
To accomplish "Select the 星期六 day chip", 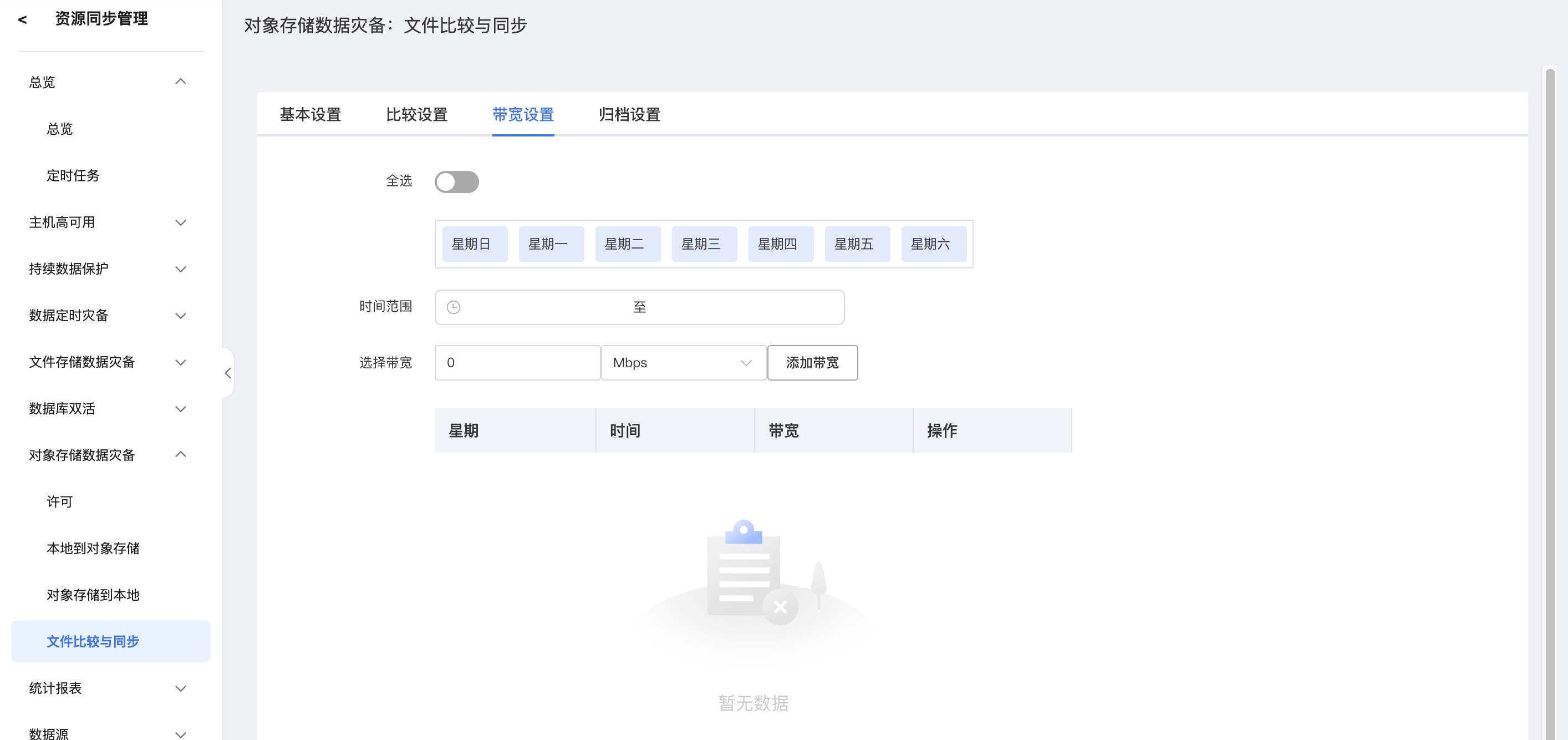I will (x=933, y=244).
